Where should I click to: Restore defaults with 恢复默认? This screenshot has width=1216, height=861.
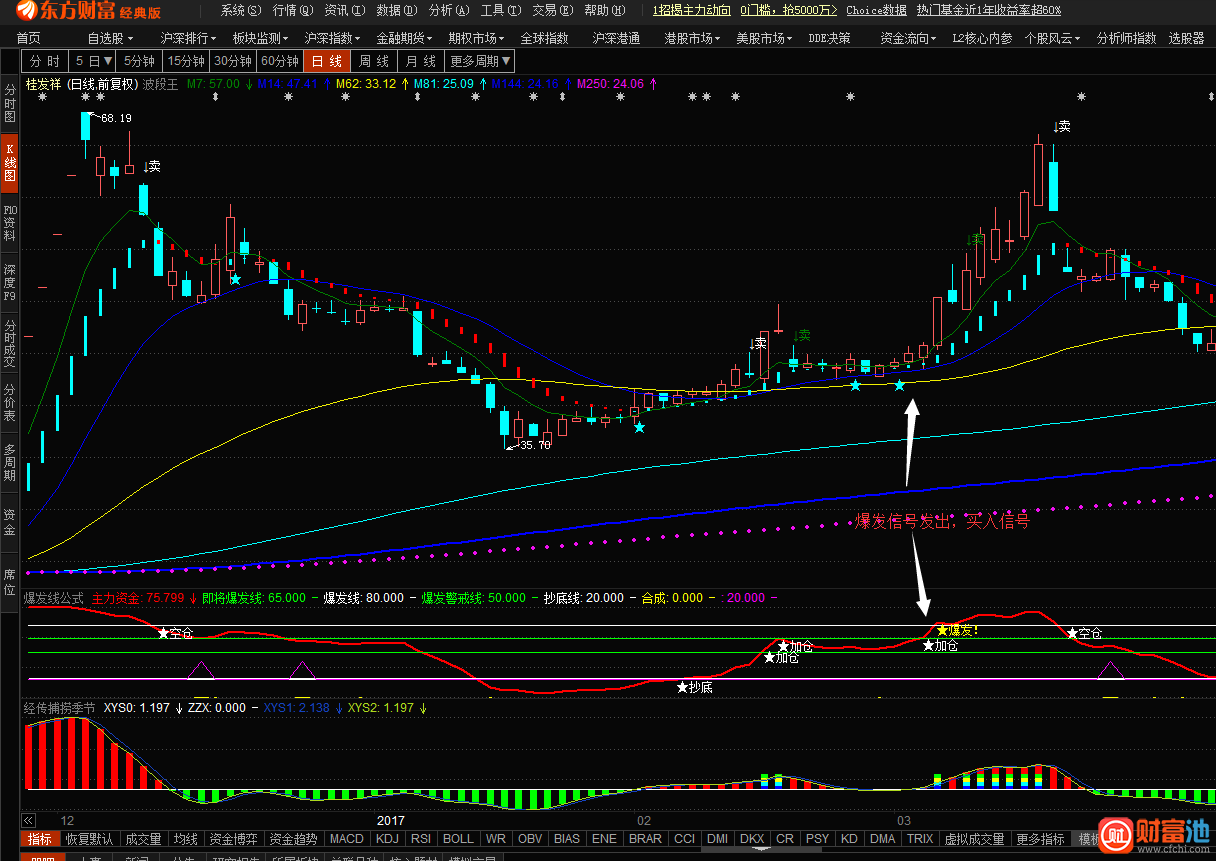click(x=89, y=839)
